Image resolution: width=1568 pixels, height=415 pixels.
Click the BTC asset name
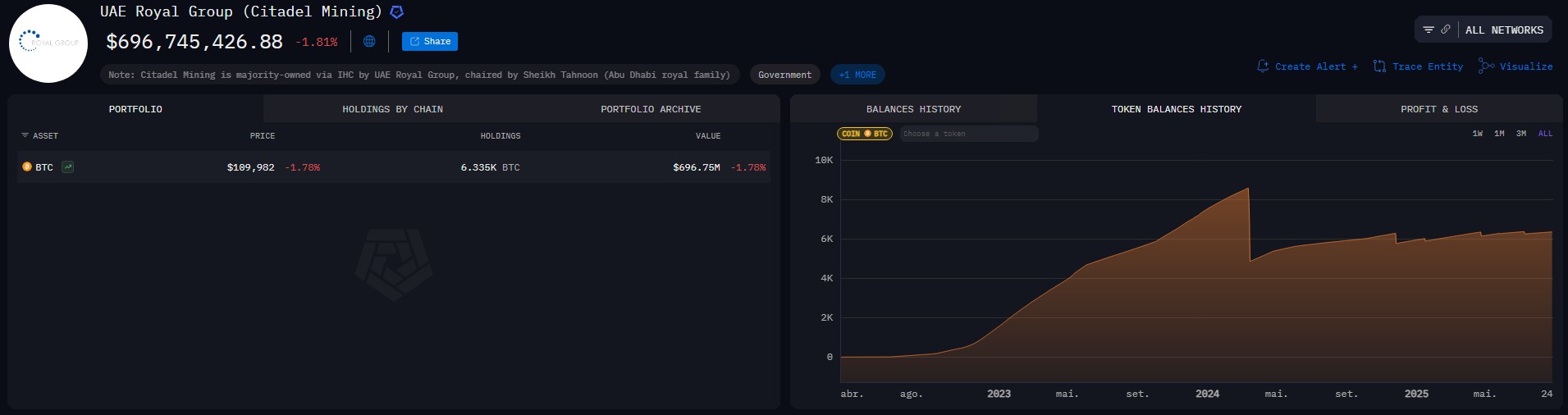[x=44, y=167]
